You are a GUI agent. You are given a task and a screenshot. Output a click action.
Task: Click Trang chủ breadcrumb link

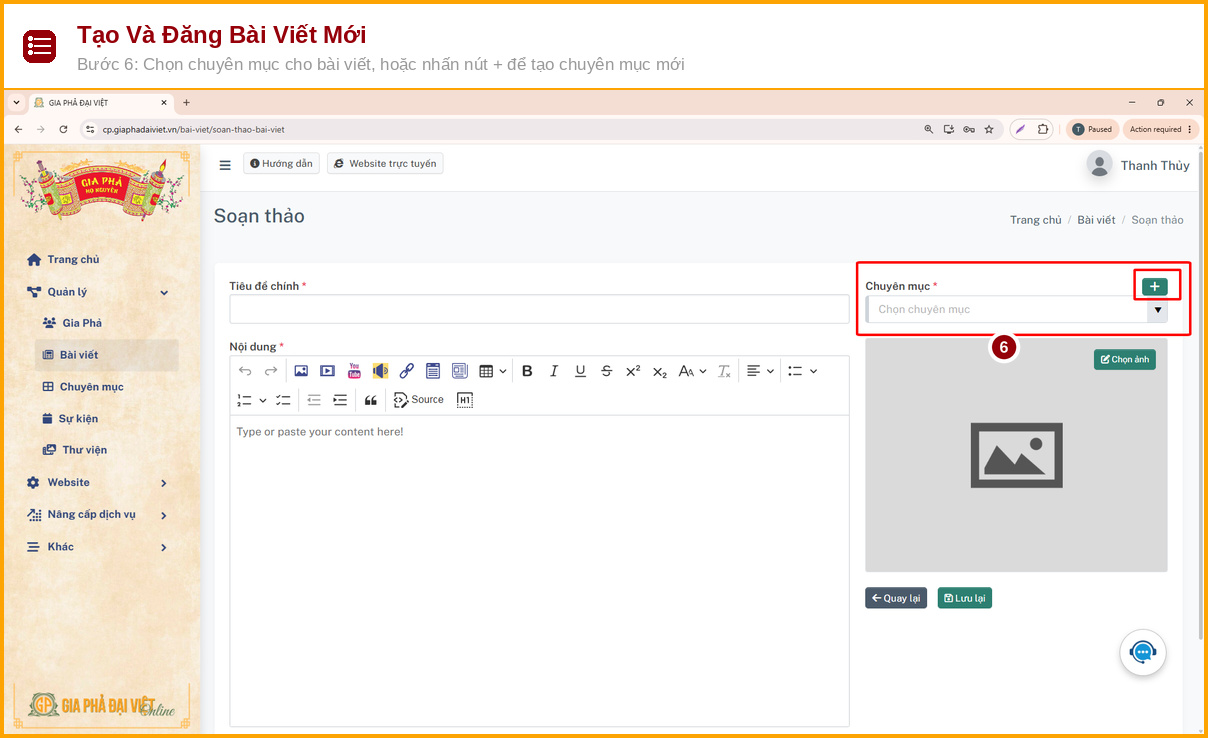tap(1036, 220)
